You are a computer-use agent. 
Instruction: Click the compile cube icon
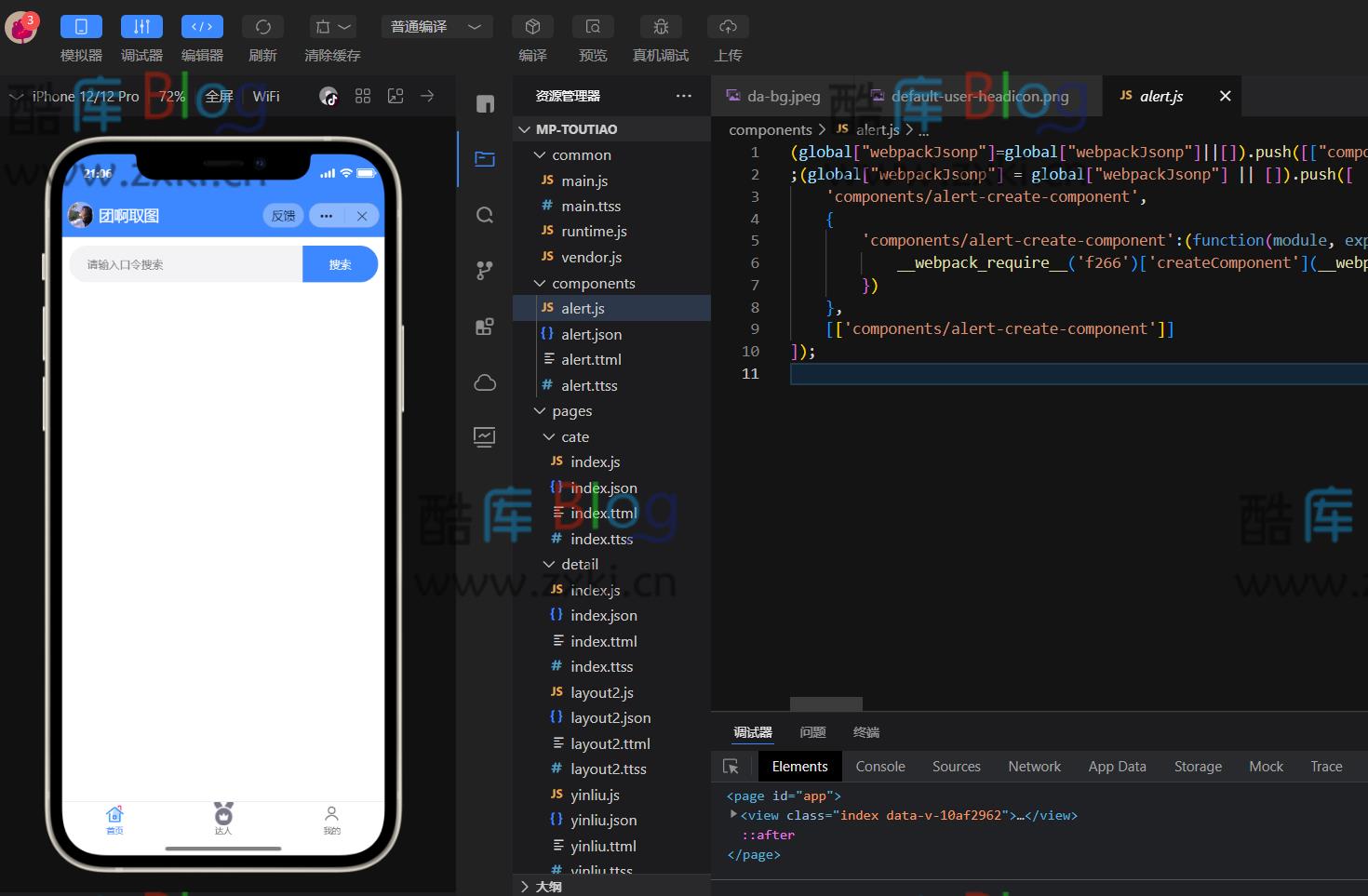(532, 27)
